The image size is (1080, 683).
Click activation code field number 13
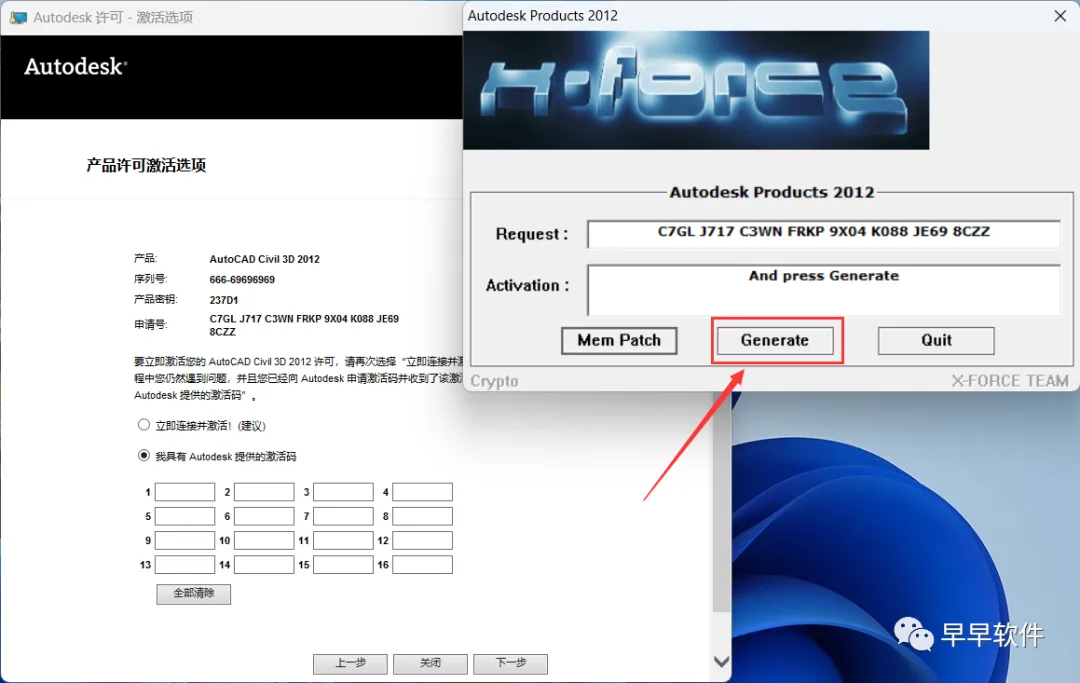[x=185, y=565]
